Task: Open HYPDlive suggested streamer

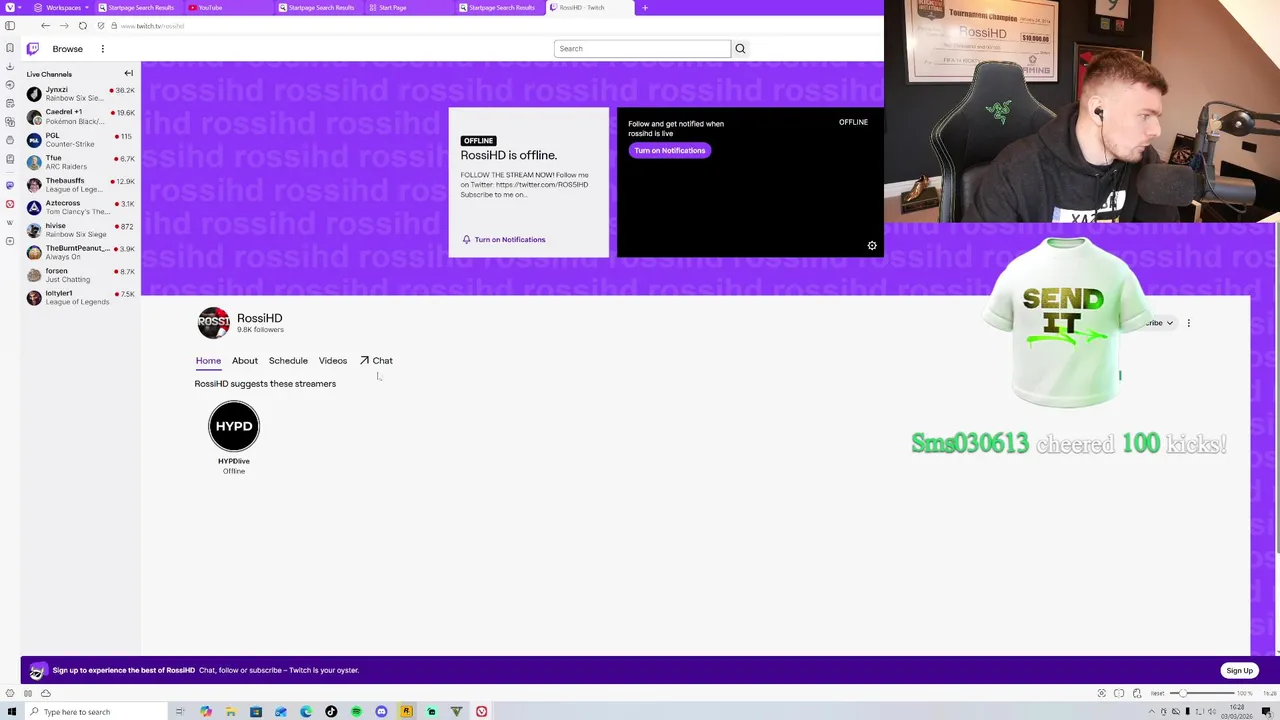Action: (x=234, y=437)
